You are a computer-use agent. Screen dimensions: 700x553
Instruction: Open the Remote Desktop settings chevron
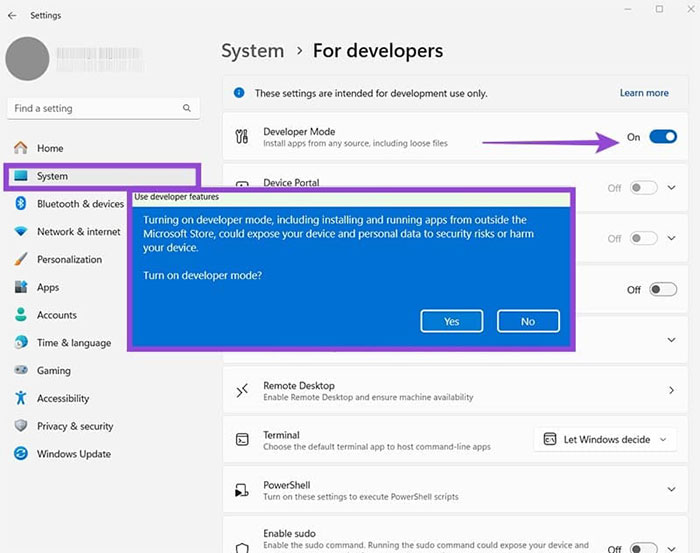pos(671,390)
